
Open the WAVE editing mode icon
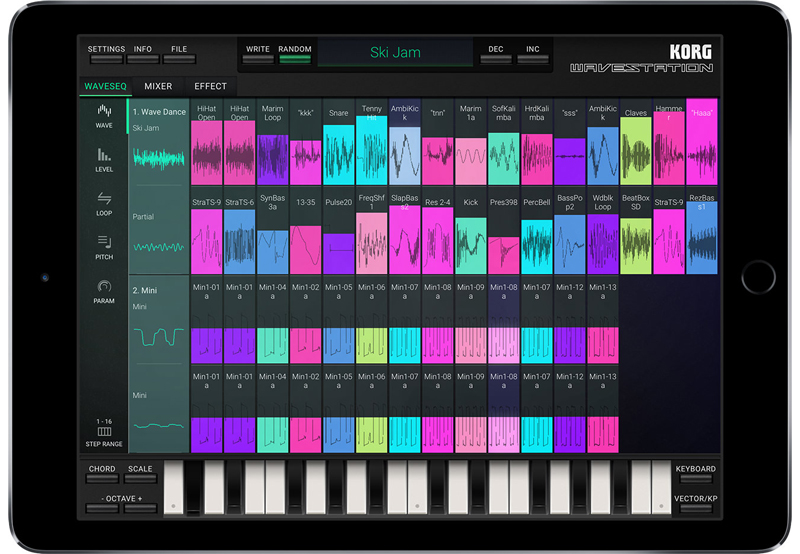click(104, 116)
